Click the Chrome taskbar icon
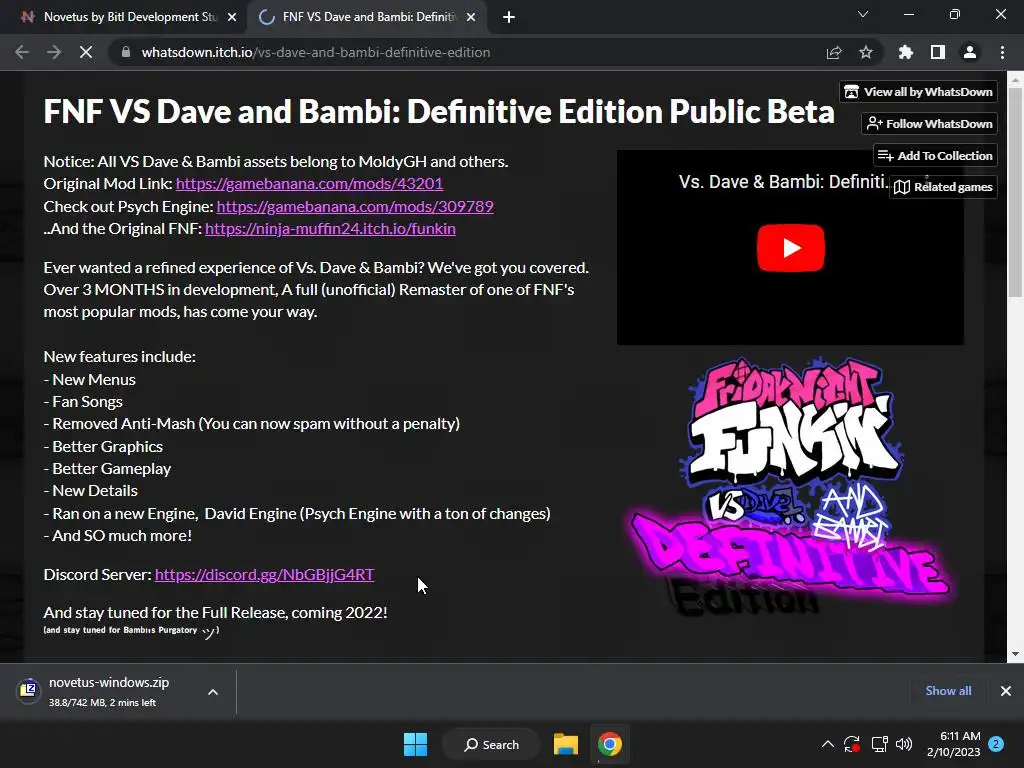This screenshot has height=768, width=1024. coord(609,744)
